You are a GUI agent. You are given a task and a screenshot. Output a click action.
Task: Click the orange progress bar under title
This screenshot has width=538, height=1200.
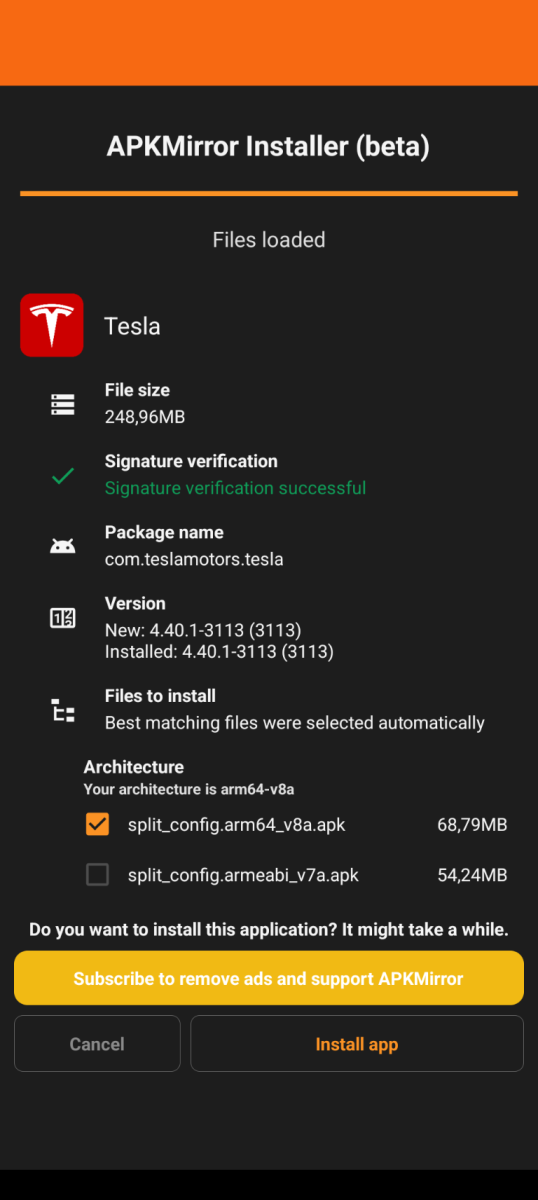coord(269,193)
